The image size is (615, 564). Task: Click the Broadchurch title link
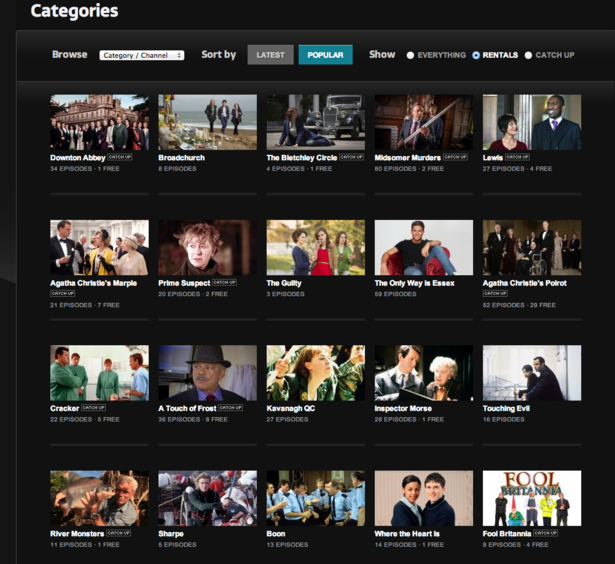pos(182,158)
